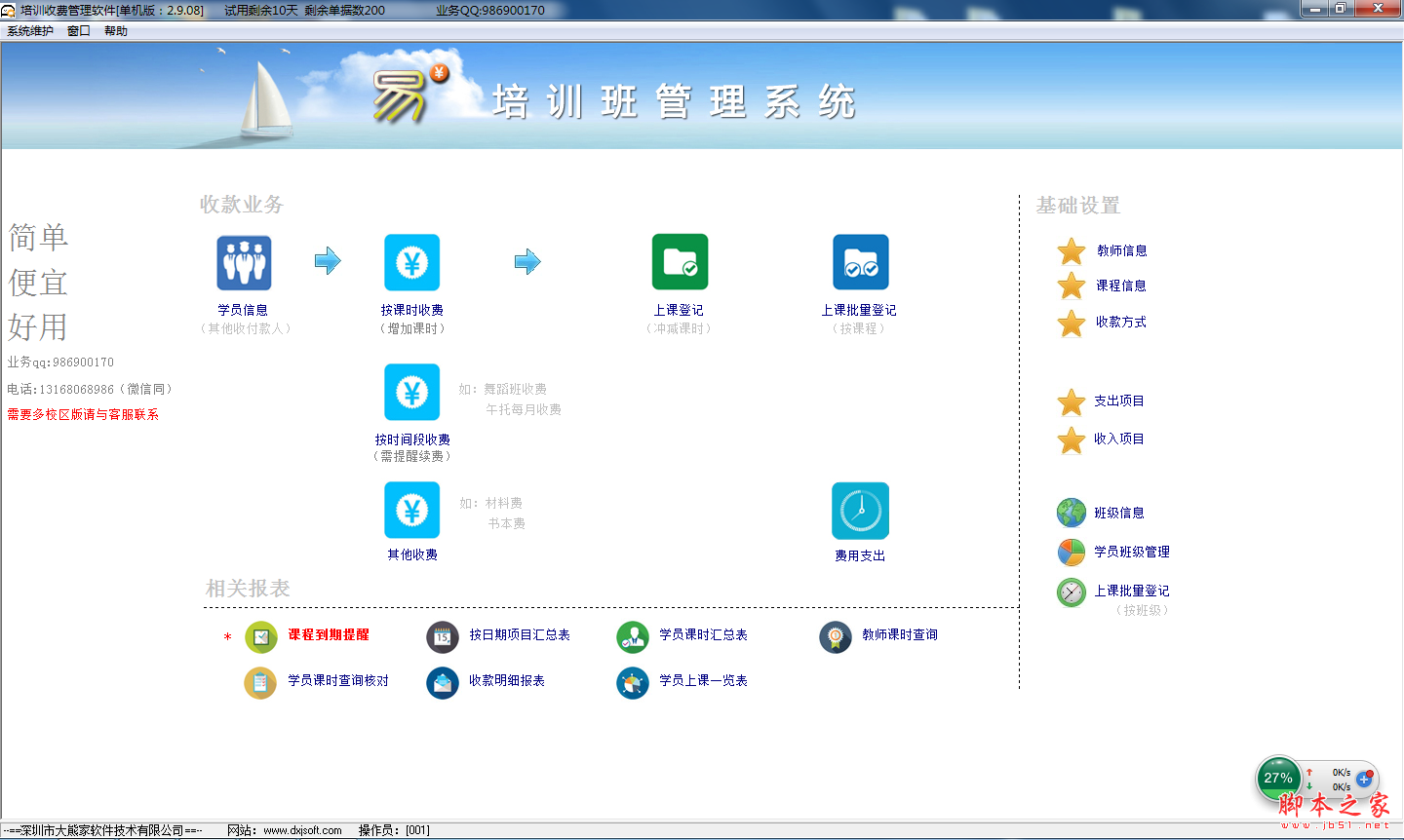This screenshot has width=1404, height=840.
Task: Click the 教师信息 text label
Action: (x=1121, y=250)
